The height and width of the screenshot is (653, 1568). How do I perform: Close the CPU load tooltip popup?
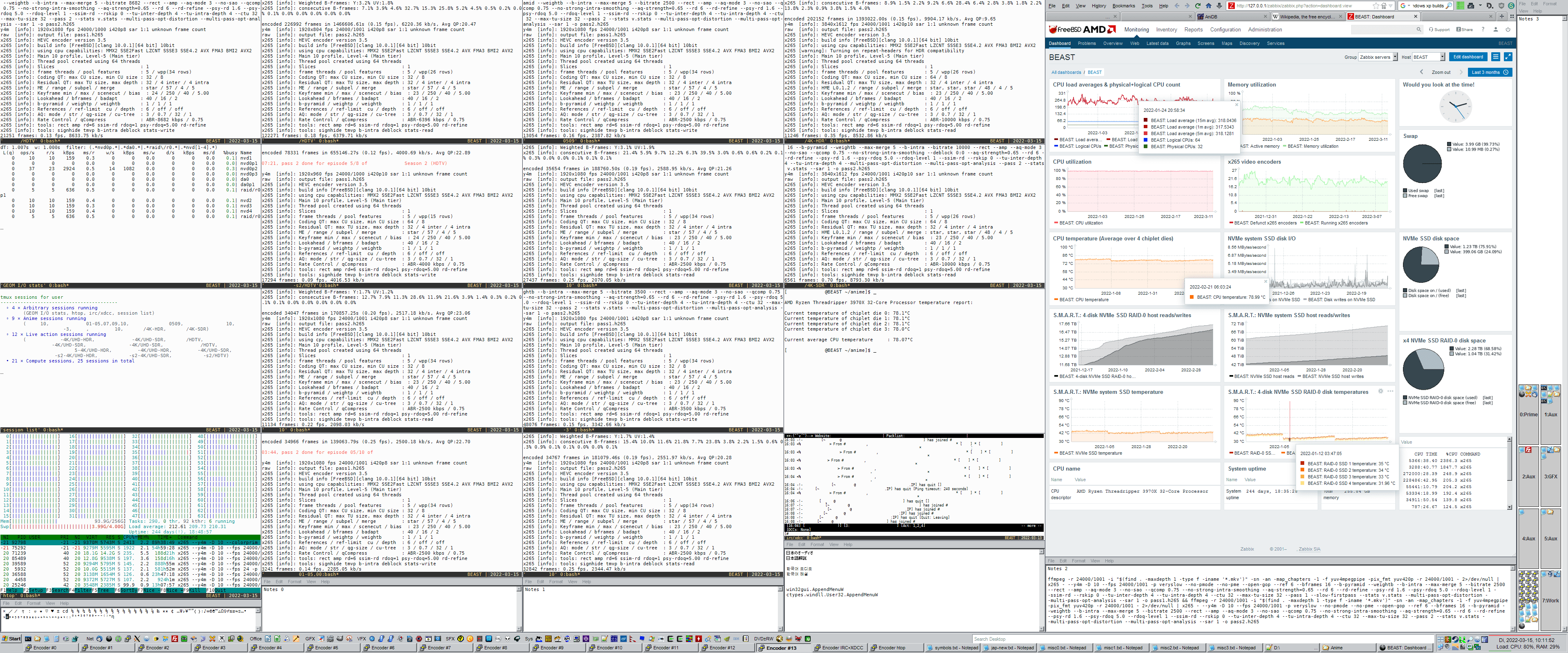coord(1237,104)
